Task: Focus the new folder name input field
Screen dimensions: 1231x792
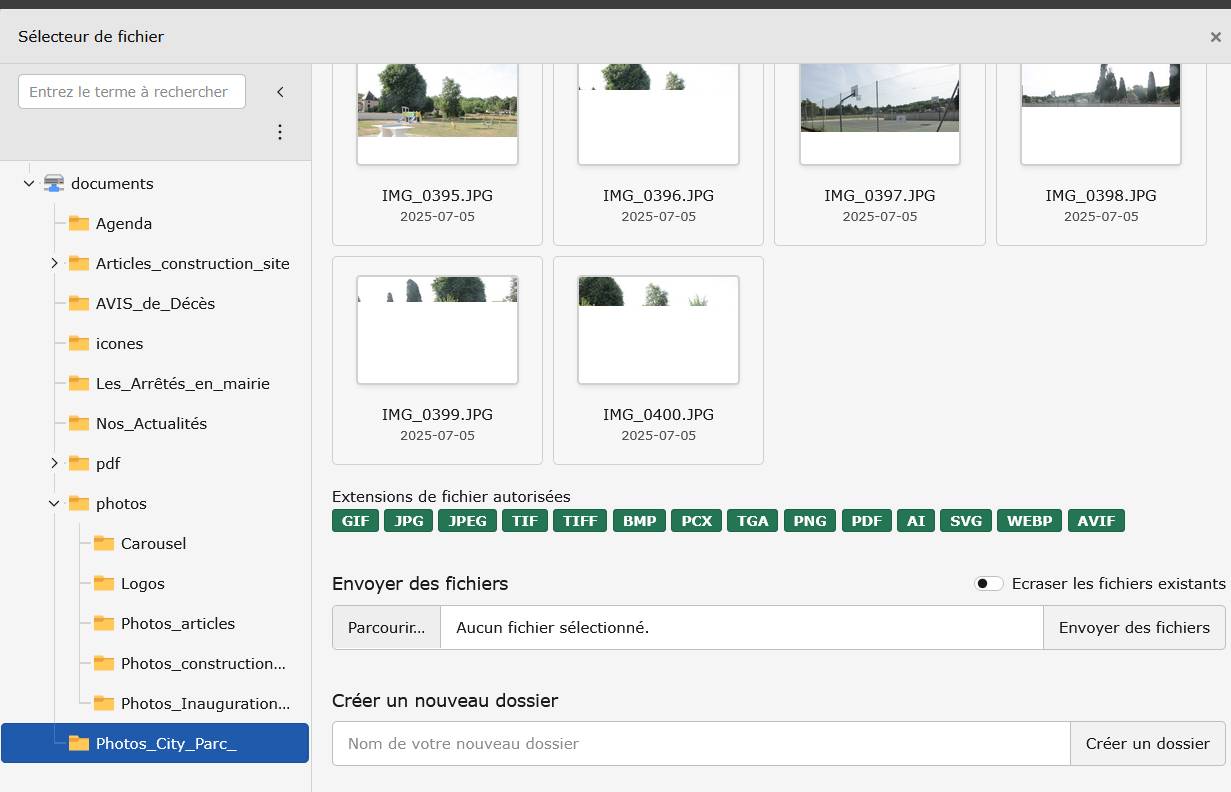Action: pos(700,744)
